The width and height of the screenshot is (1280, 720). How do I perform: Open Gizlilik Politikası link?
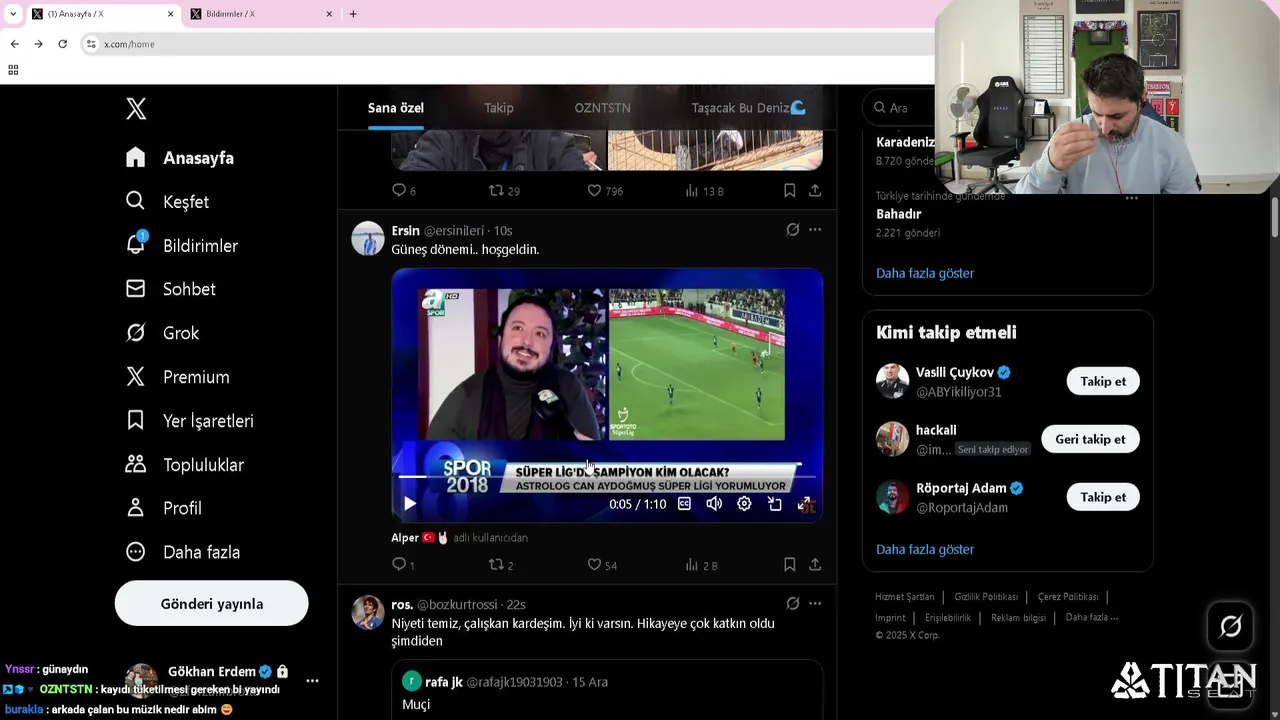coord(986,597)
